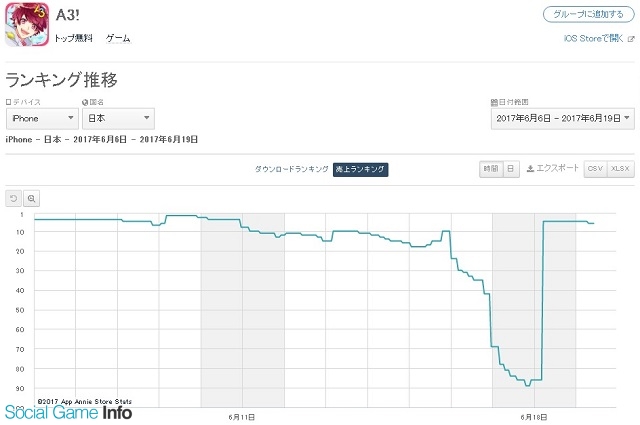
Task: Click the A3! app icon thumbnail
Action: [x=27, y=24]
